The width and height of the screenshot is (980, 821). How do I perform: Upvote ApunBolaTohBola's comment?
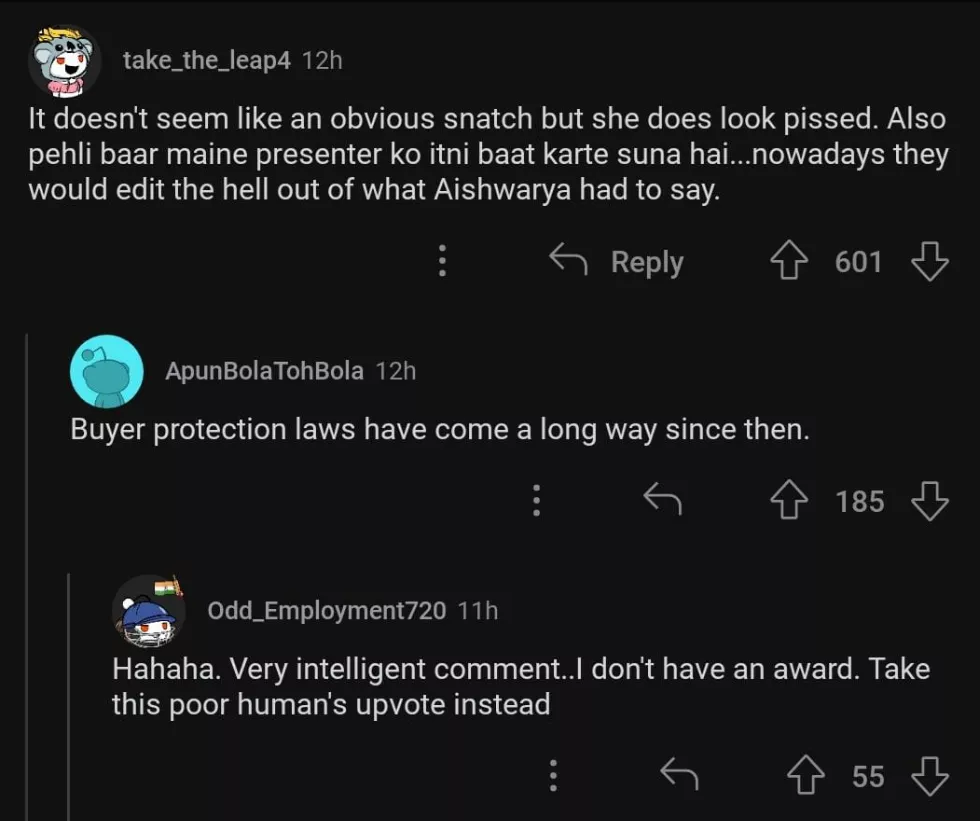click(789, 500)
